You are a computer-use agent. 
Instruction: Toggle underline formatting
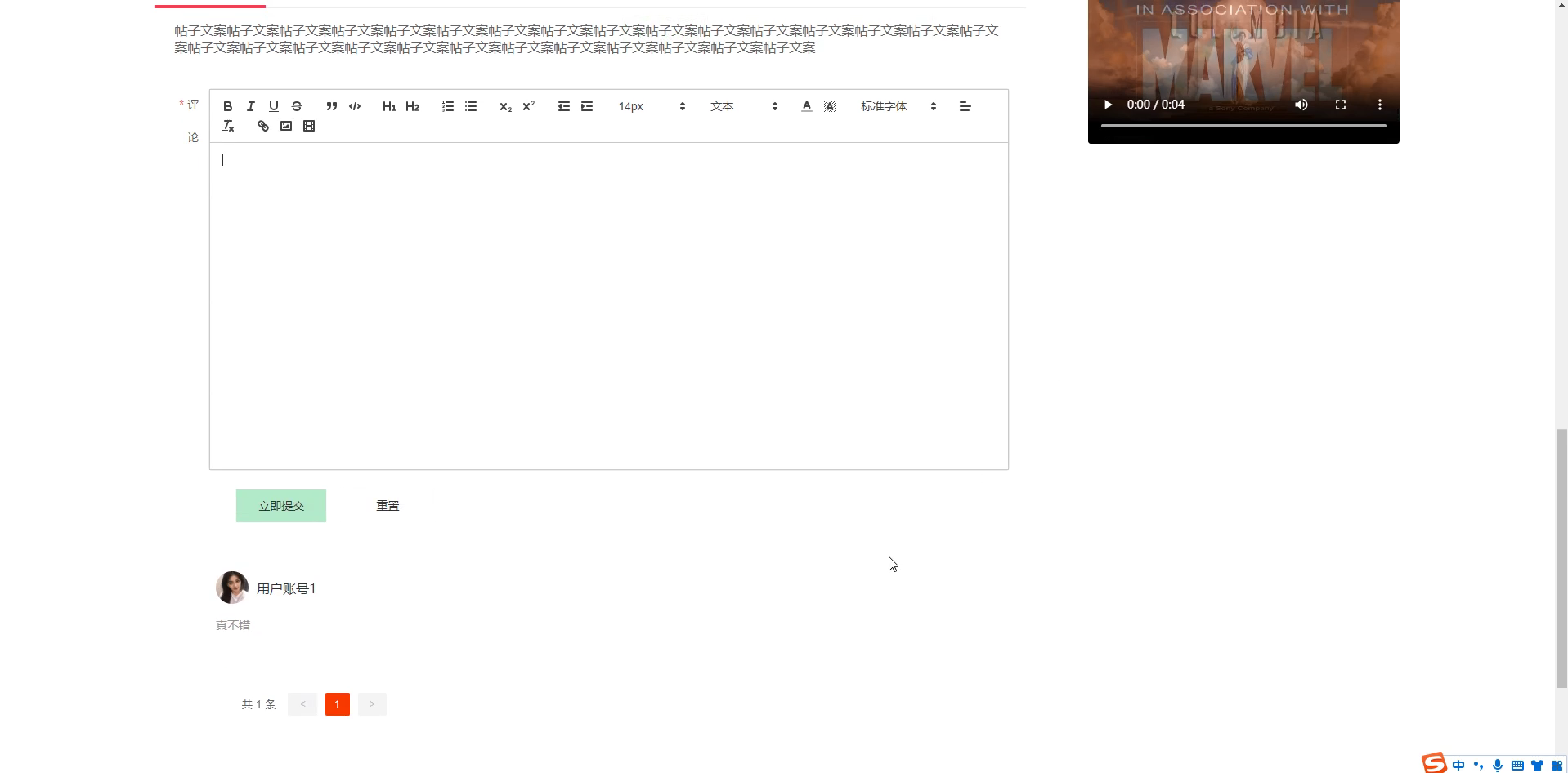273,106
